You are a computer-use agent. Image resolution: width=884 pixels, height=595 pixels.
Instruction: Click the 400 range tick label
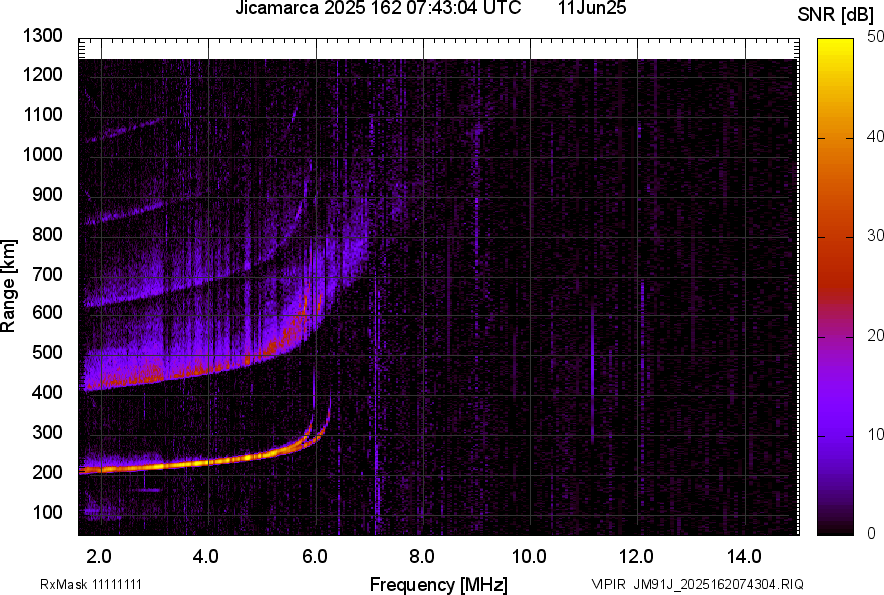tap(47, 392)
